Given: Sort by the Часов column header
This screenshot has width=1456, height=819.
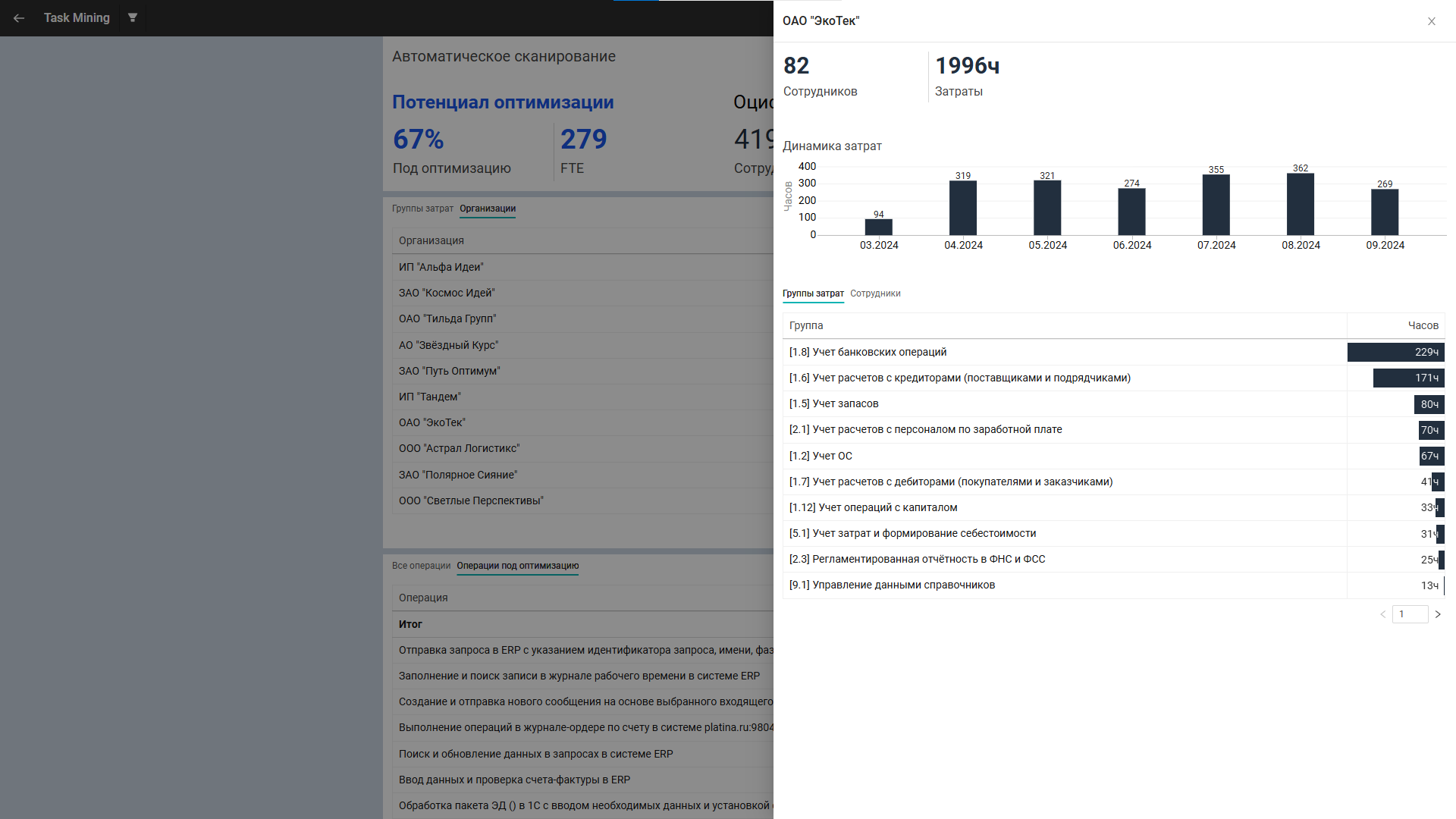Looking at the screenshot, I should click(1423, 325).
